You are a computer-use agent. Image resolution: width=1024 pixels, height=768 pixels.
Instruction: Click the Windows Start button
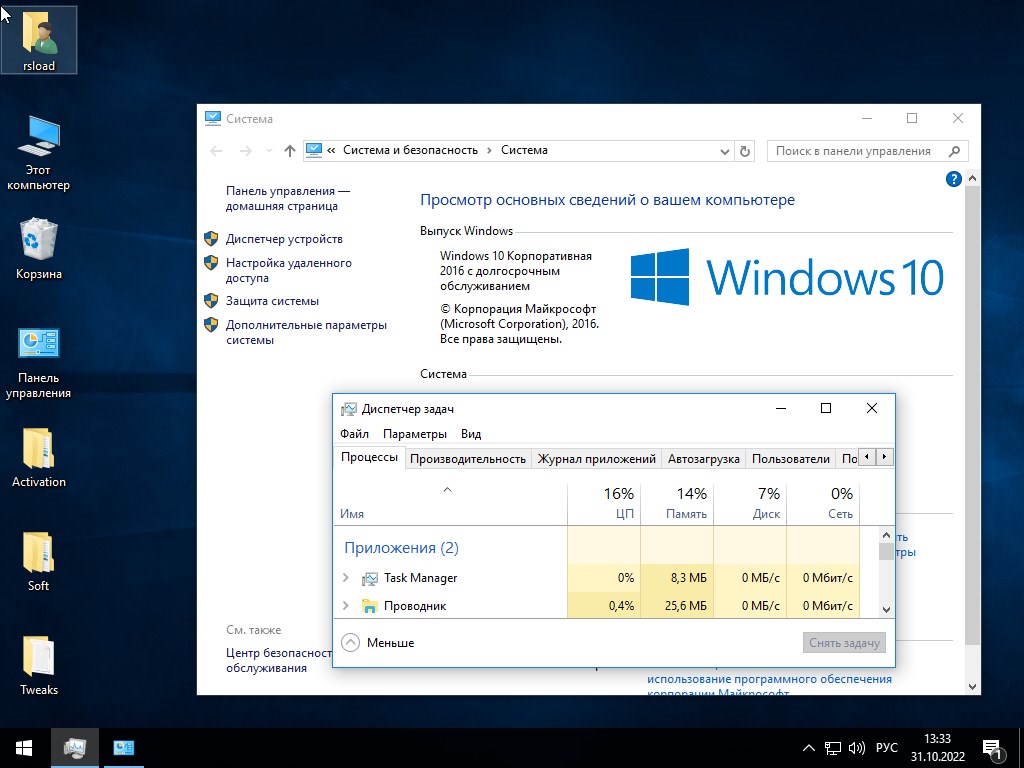click(x=24, y=748)
